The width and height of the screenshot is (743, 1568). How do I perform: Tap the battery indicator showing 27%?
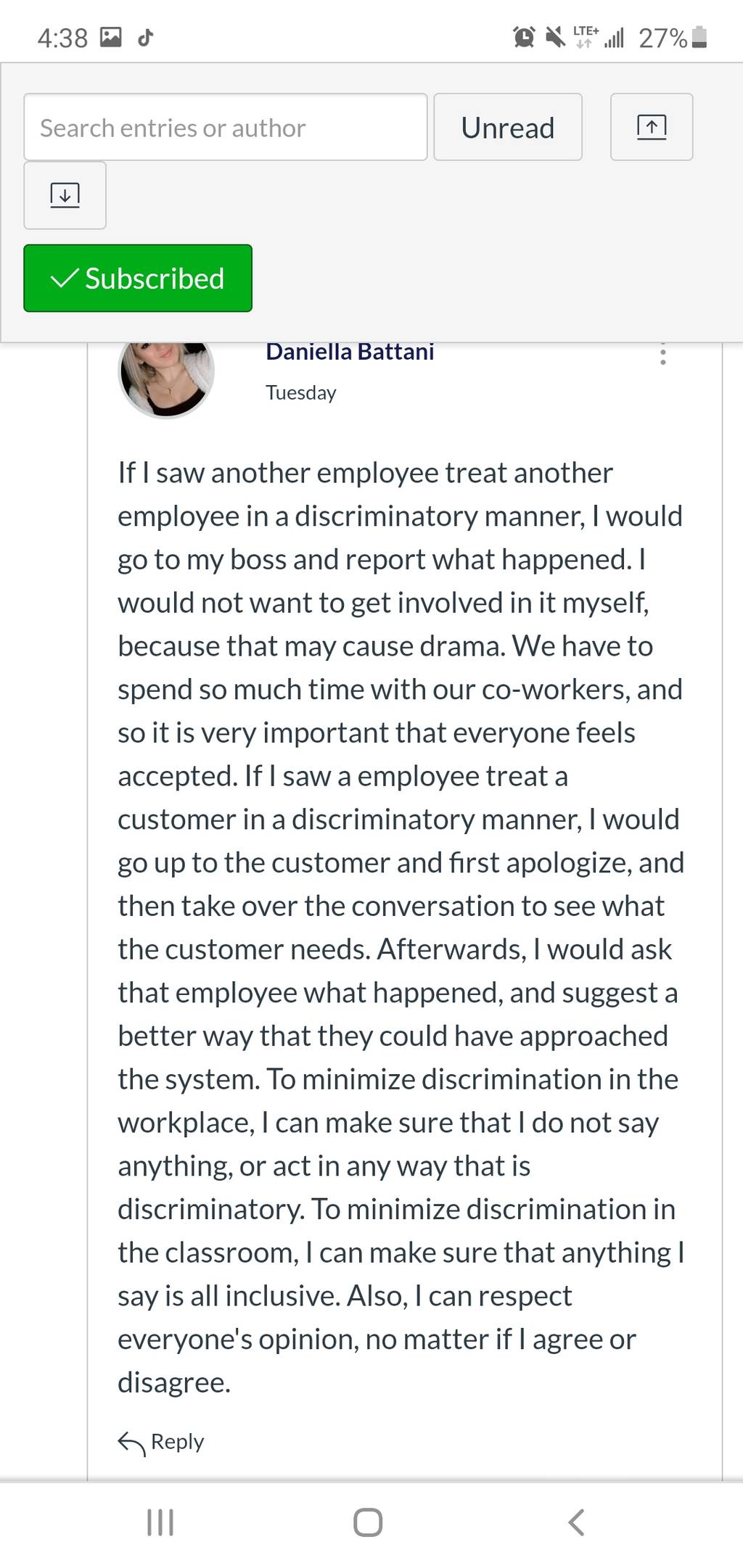pyautogui.click(x=673, y=38)
